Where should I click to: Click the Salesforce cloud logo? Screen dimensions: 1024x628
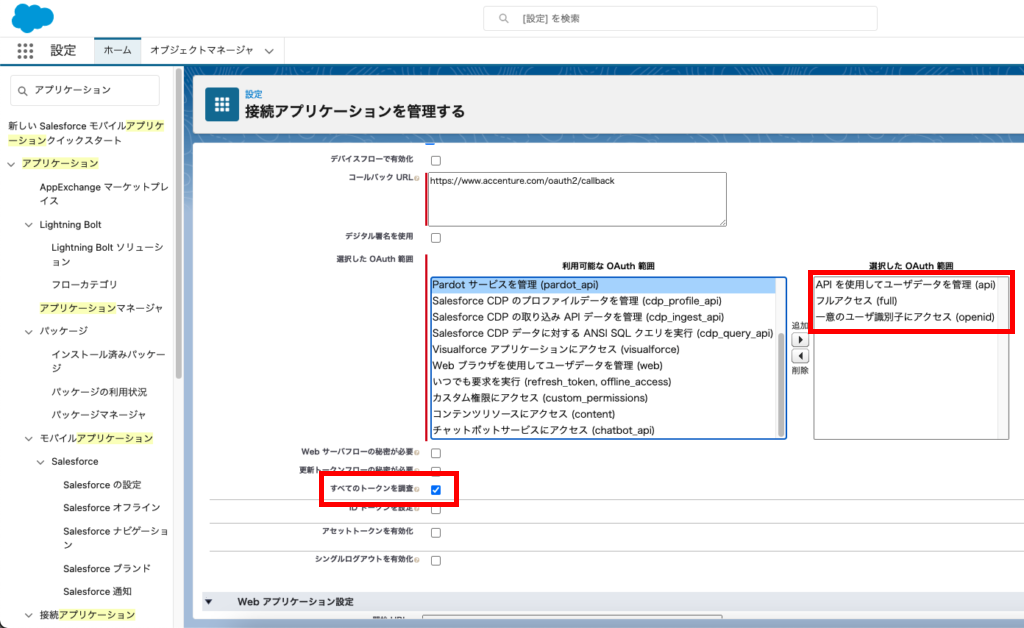(x=34, y=17)
